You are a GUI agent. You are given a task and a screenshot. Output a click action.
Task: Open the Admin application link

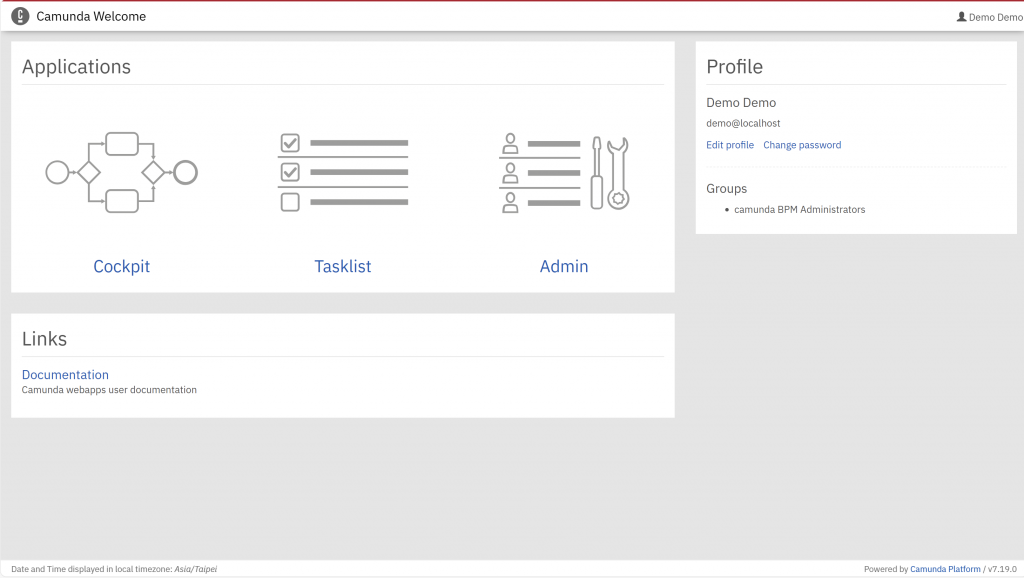[564, 266]
